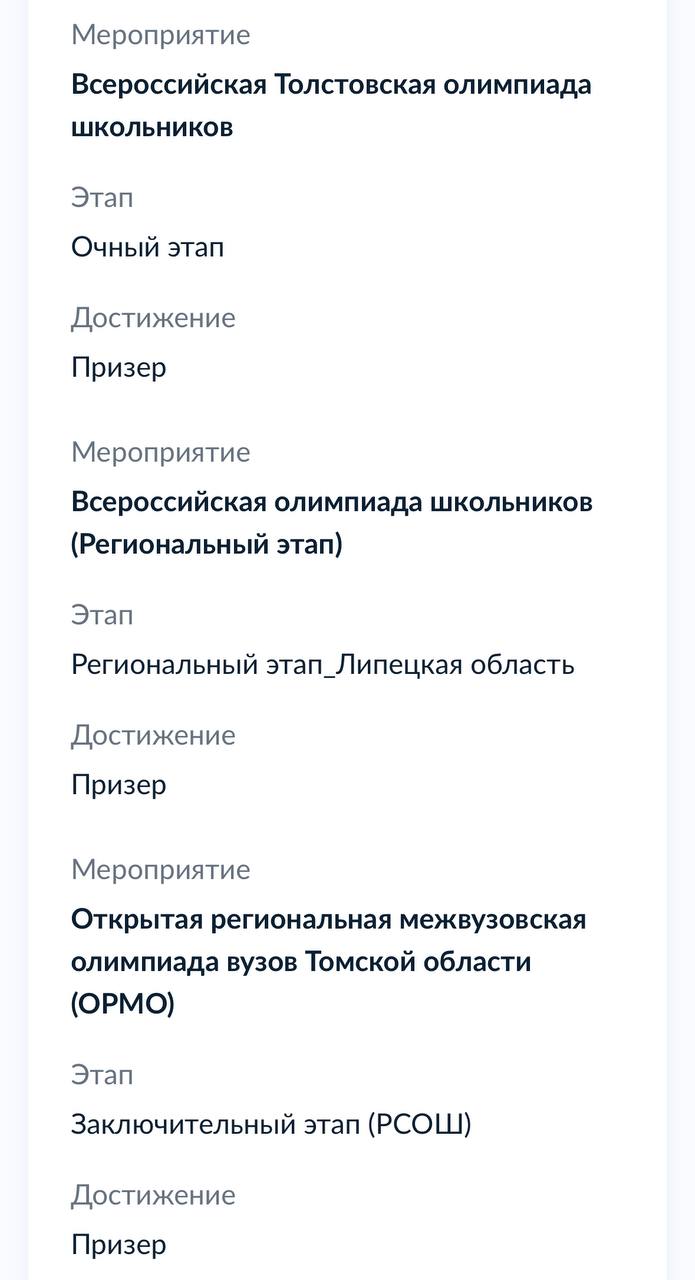This screenshot has width=695, height=1280.
Task: Click "Мероприятие" label above the Томской области olympiad
Action: tap(160, 869)
